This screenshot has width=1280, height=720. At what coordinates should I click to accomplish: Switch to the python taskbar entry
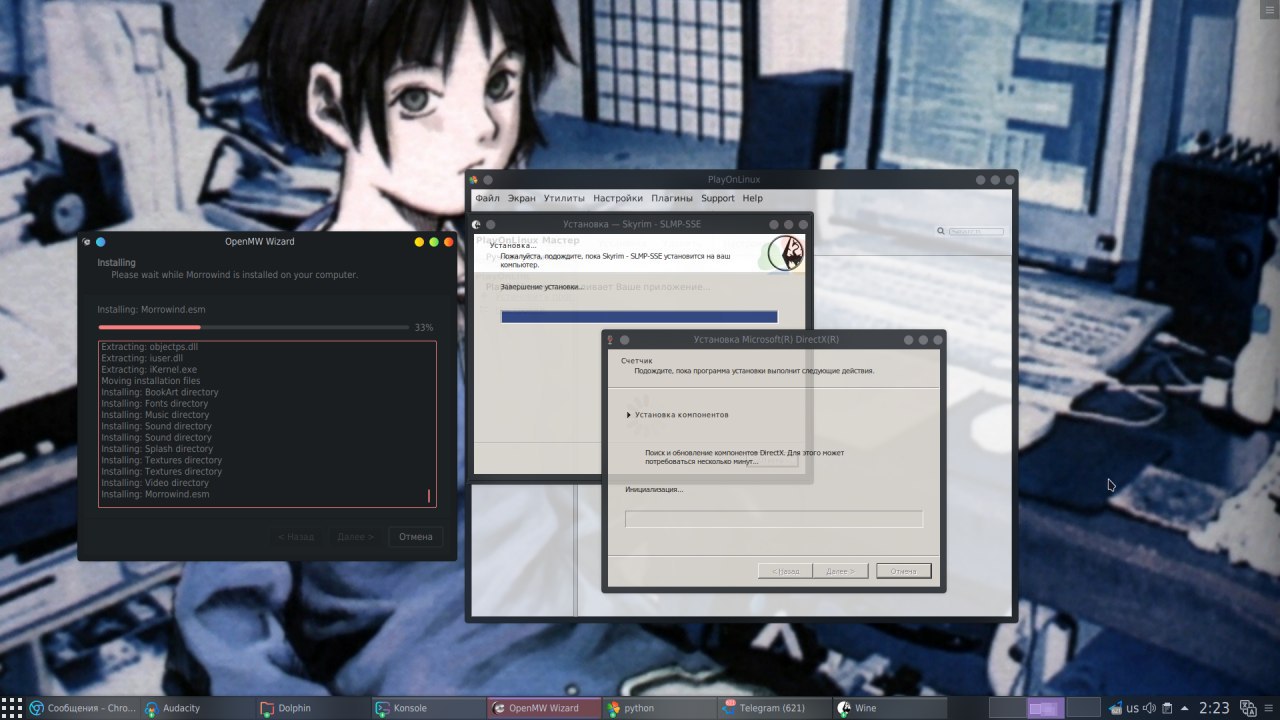[659, 708]
